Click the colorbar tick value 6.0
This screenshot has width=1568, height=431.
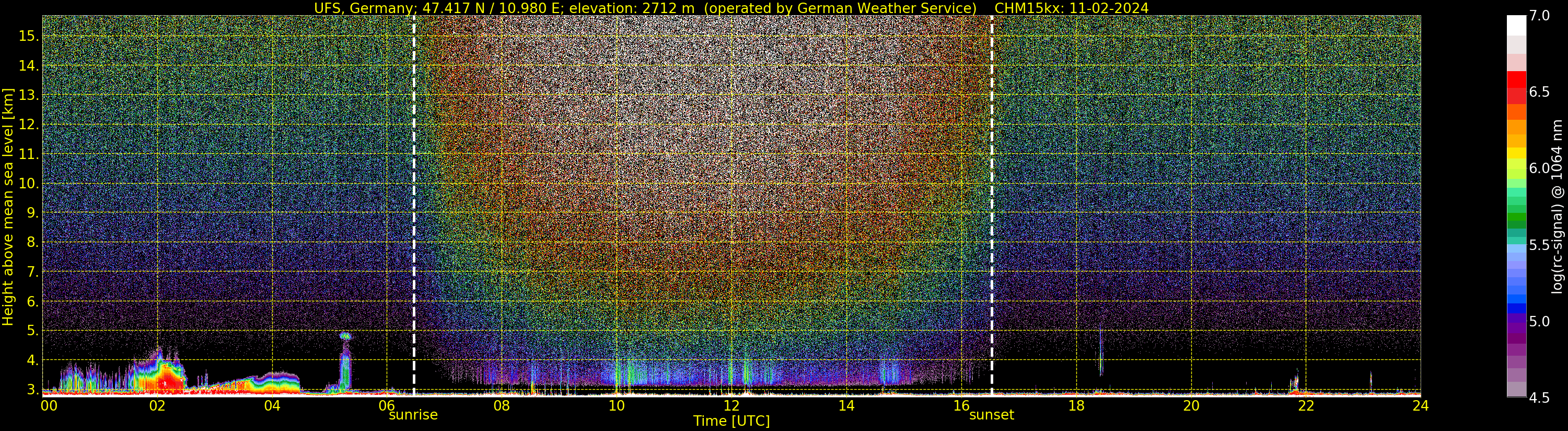1539,168
